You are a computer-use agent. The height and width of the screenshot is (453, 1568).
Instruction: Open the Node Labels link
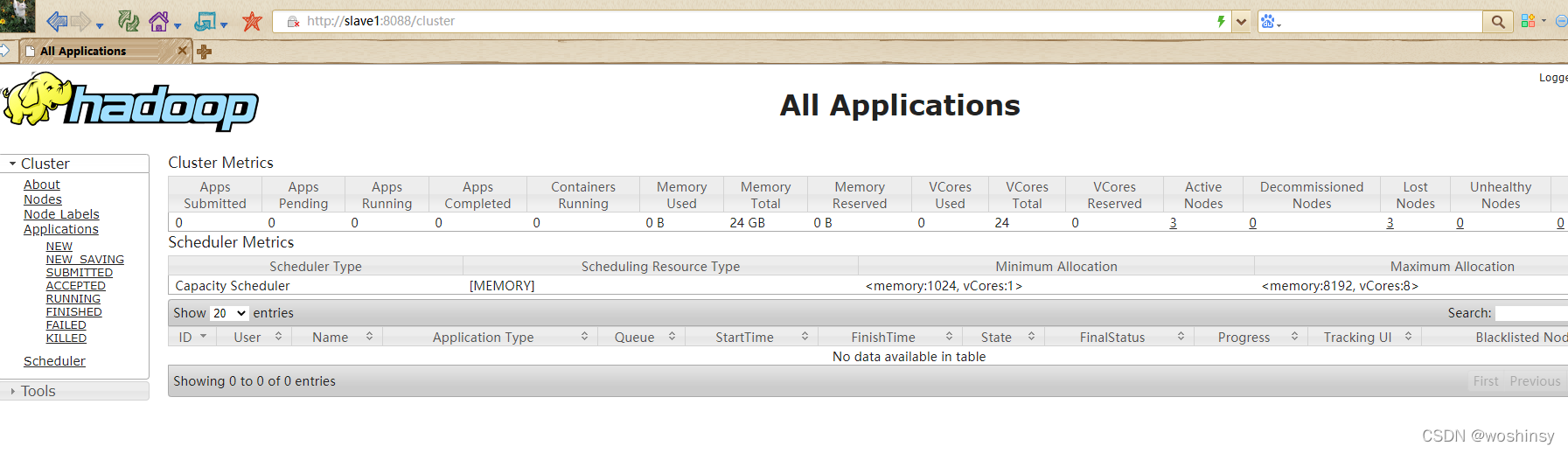tap(61, 214)
